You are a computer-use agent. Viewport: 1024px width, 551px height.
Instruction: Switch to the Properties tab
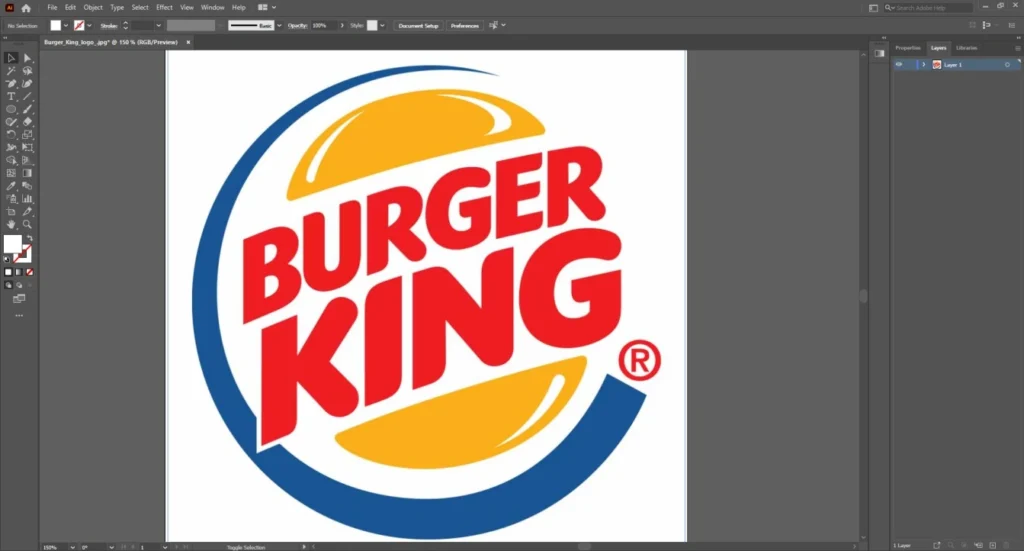pyautogui.click(x=908, y=48)
